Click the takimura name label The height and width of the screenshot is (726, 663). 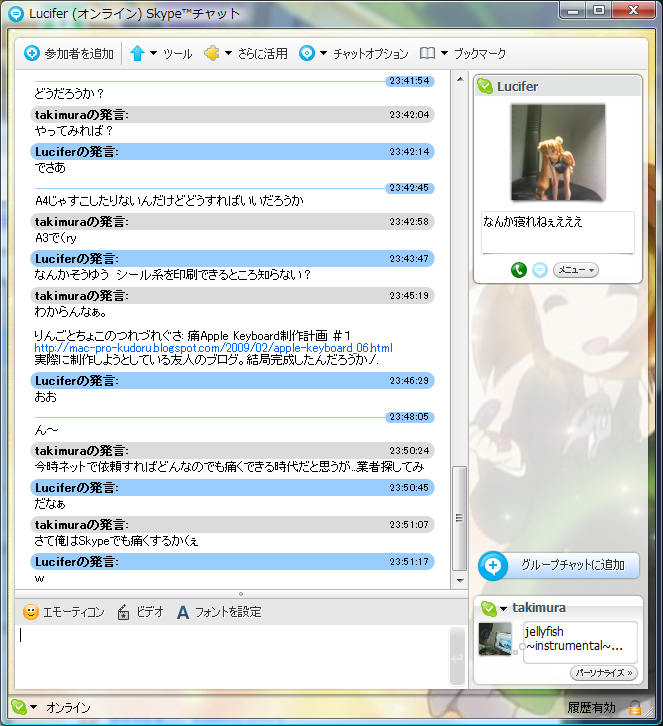click(539, 607)
